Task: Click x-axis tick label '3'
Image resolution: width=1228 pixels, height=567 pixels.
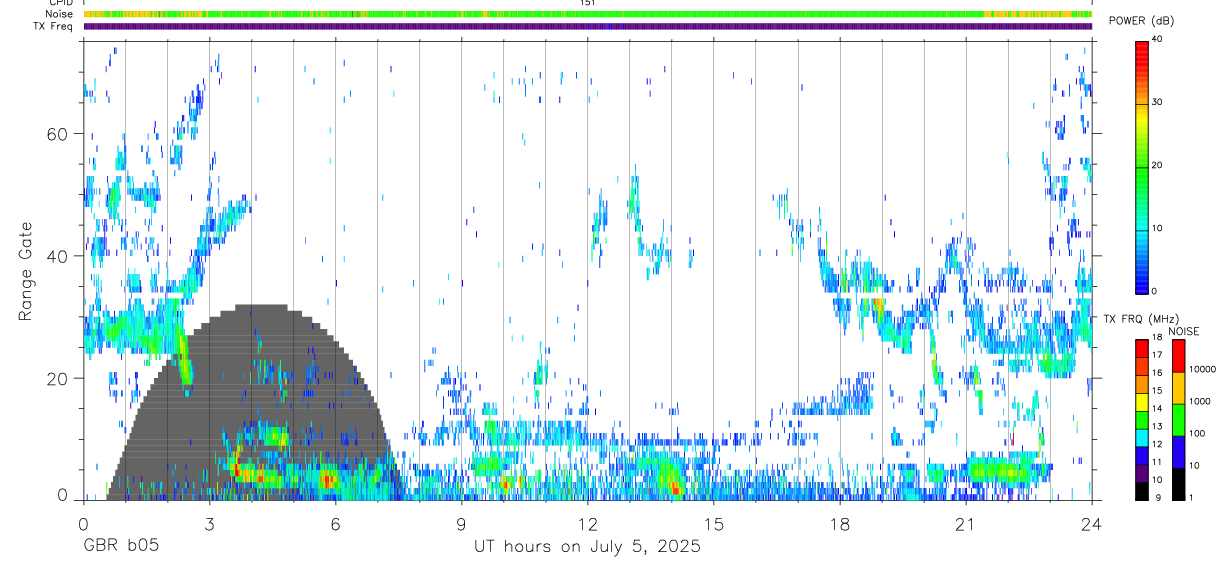Action: (x=209, y=523)
